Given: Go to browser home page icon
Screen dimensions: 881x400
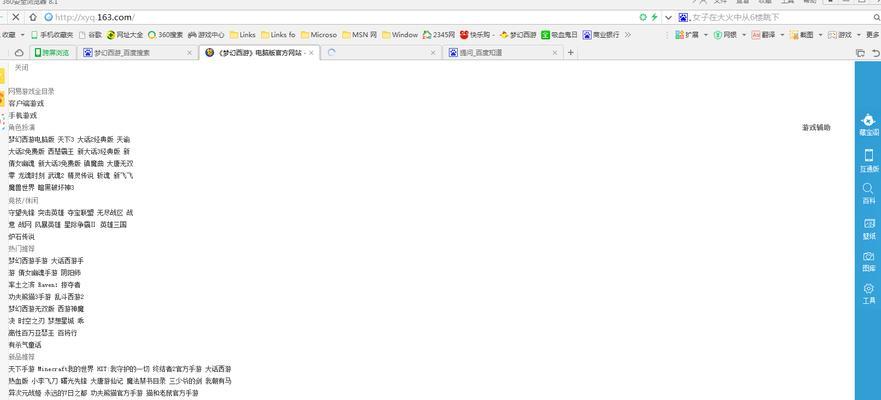Looking at the screenshot, I should (33, 17).
